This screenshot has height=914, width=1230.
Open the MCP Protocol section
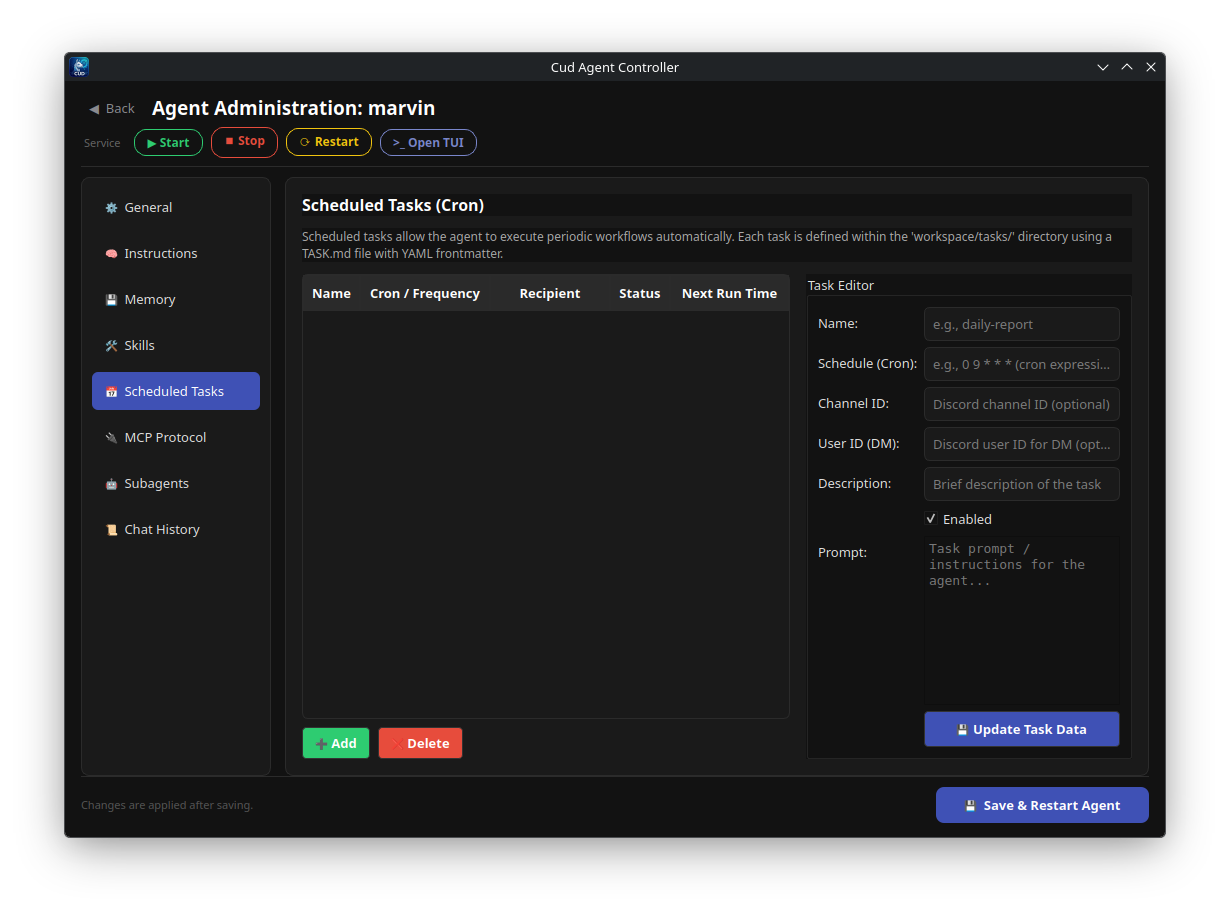point(176,437)
